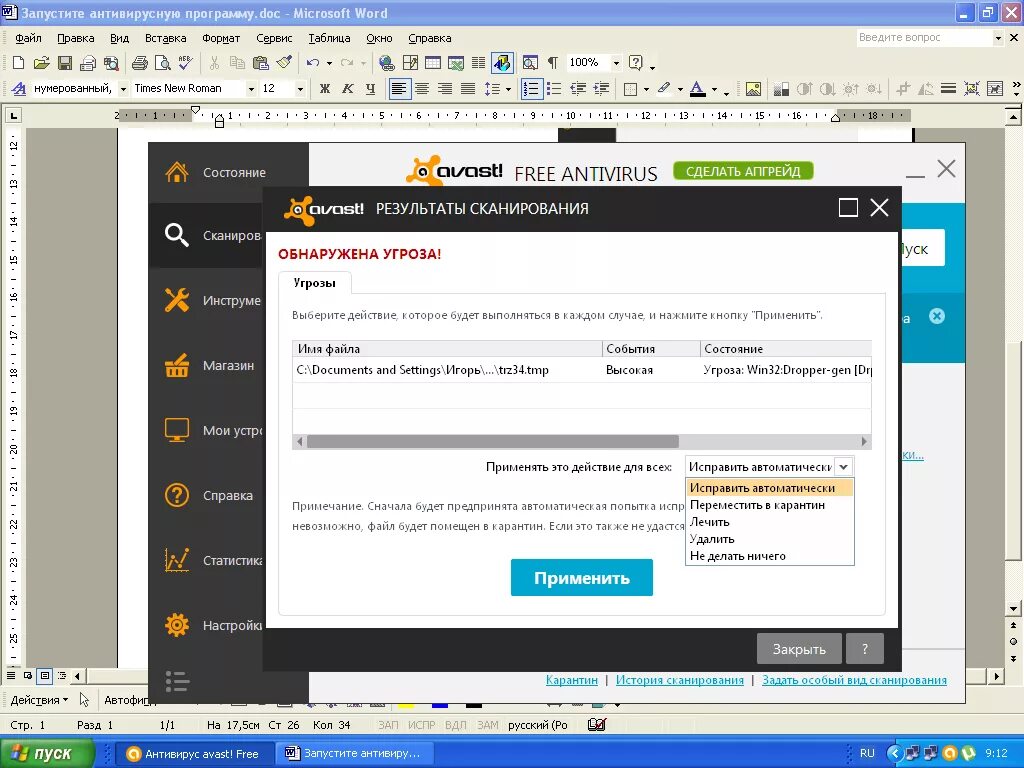Save document with the floppy disk icon

[x=65, y=63]
